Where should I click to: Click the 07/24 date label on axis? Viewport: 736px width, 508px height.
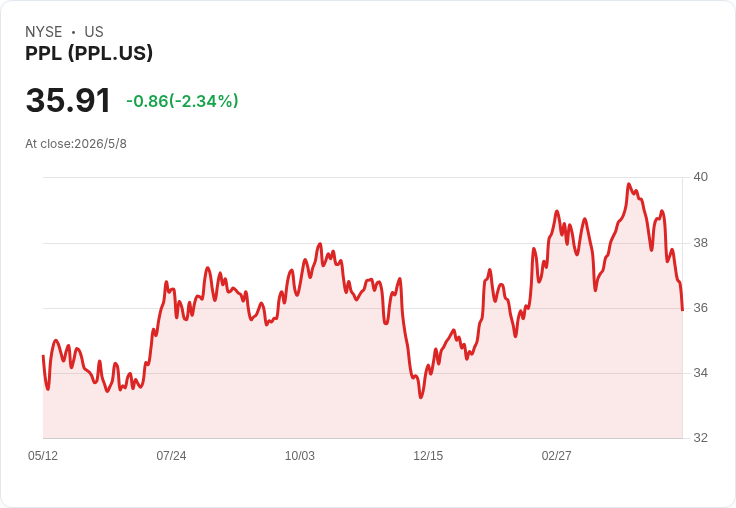coord(171,455)
